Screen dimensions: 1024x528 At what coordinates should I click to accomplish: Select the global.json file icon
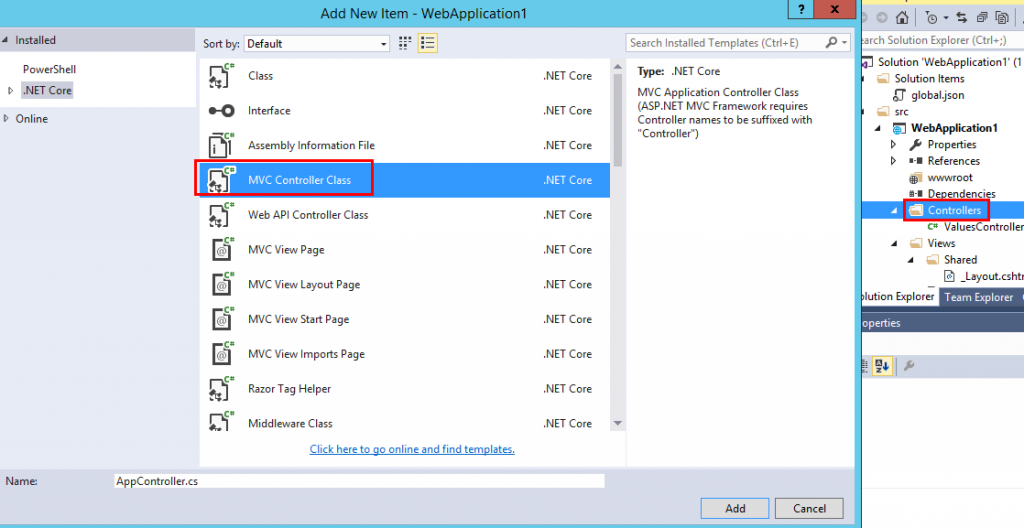tap(899, 95)
